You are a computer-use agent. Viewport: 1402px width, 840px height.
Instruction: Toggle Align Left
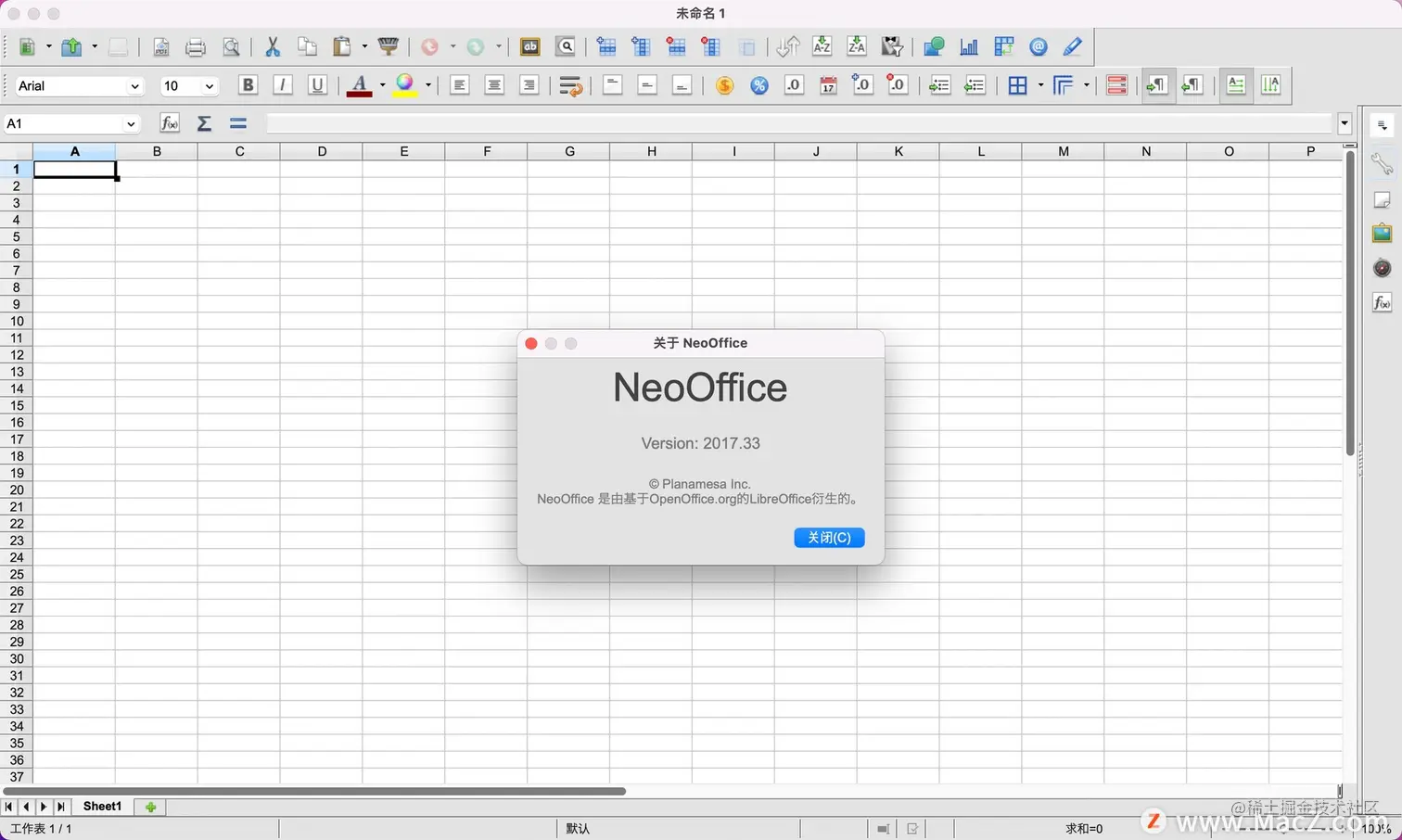coord(459,85)
